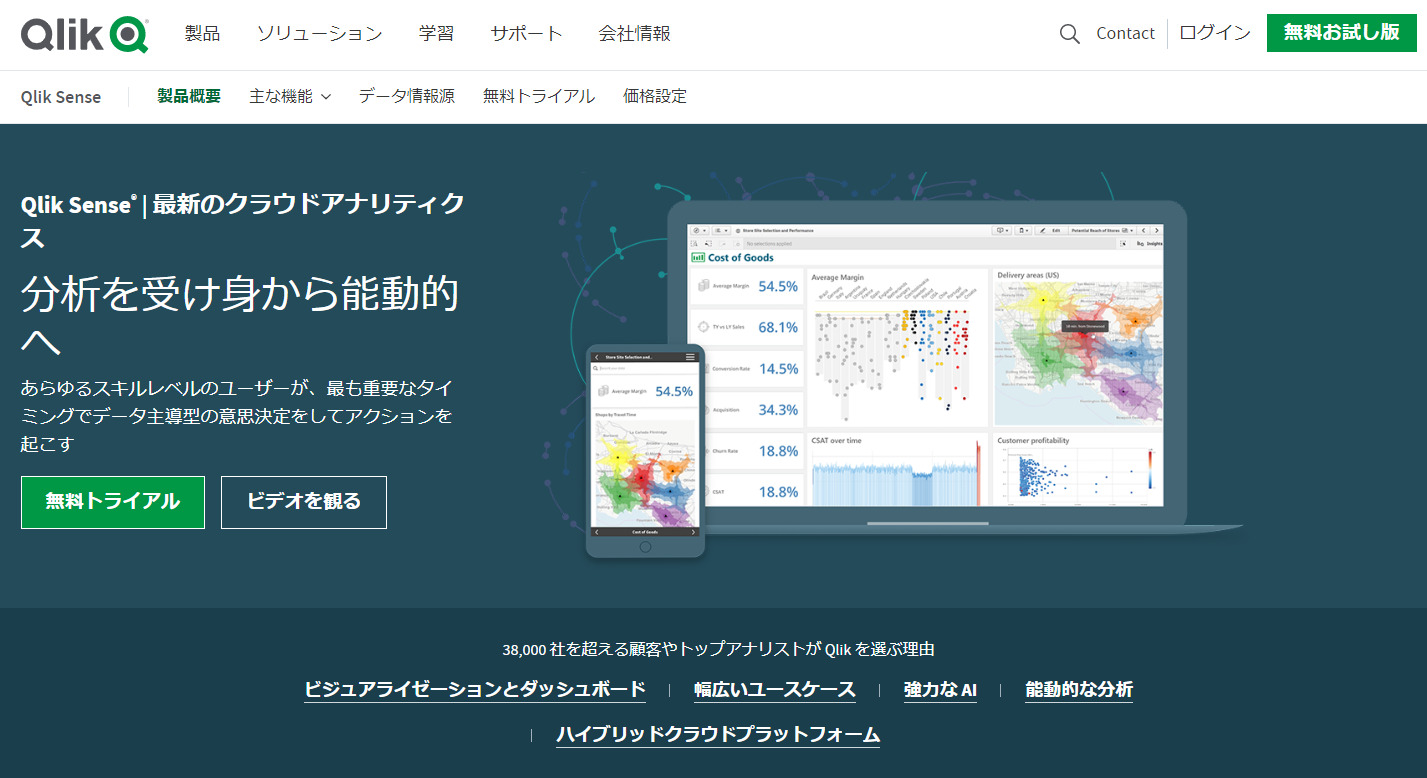This screenshot has width=1427, height=778.
Task: Expand the 主な機能 dropdown
Action: click(290, 97)
